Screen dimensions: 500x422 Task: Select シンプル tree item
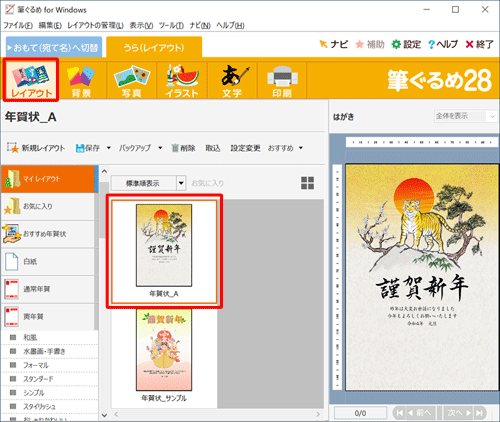(x=34, y=393)
